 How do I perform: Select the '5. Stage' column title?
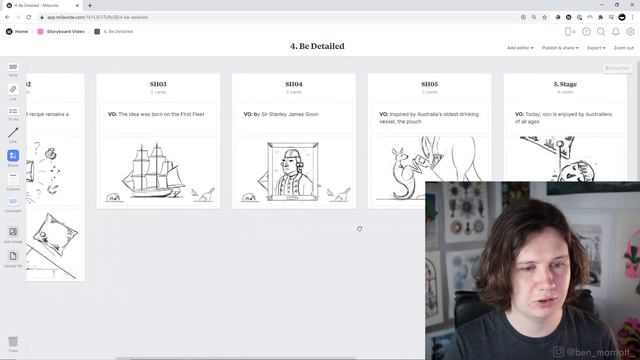565,84
